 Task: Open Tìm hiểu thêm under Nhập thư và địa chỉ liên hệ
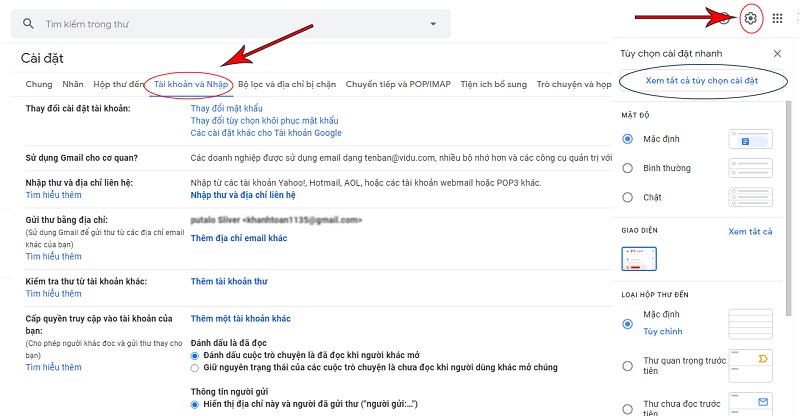tap(54, 195)
